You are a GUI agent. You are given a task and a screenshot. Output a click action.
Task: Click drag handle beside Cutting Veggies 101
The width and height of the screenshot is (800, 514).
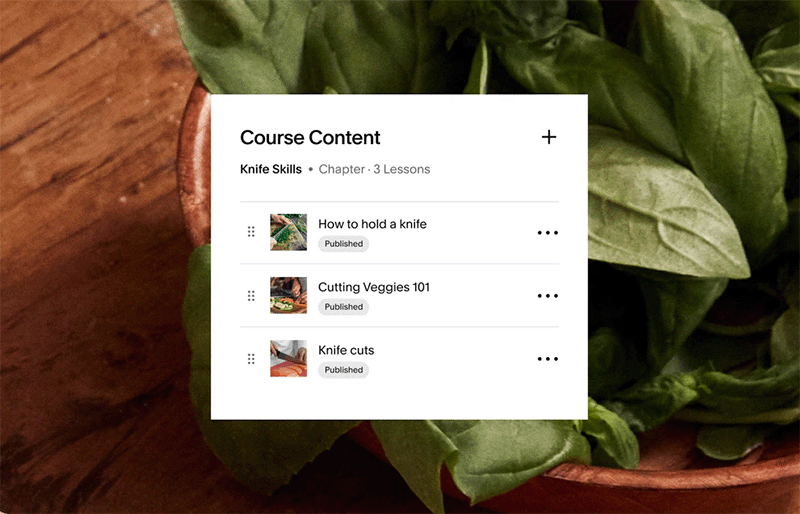(251, 296)
